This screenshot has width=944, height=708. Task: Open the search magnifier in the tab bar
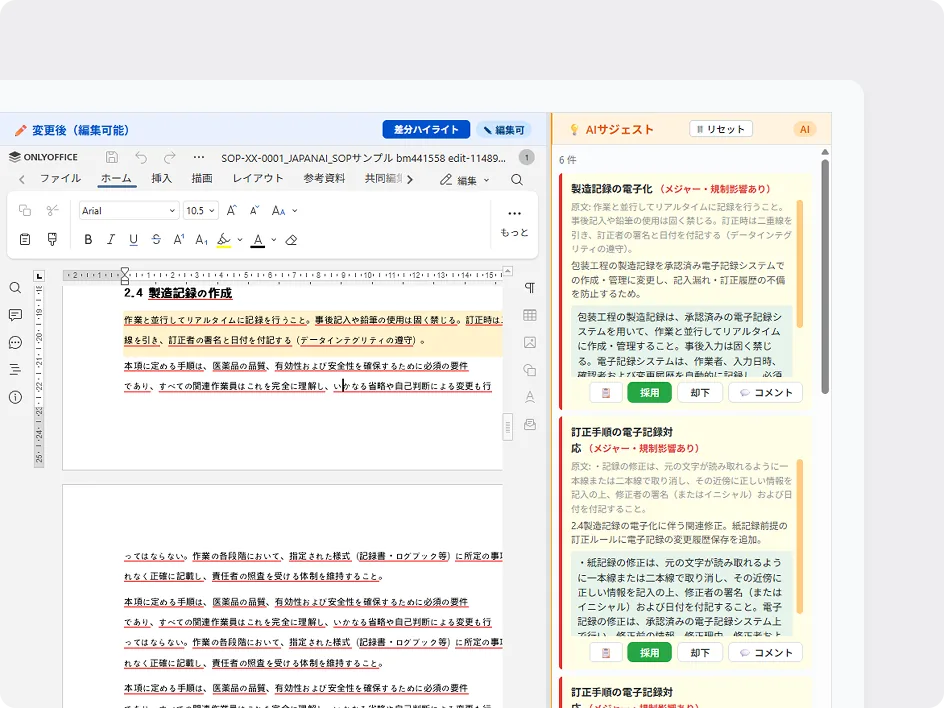tap(517, 179)
